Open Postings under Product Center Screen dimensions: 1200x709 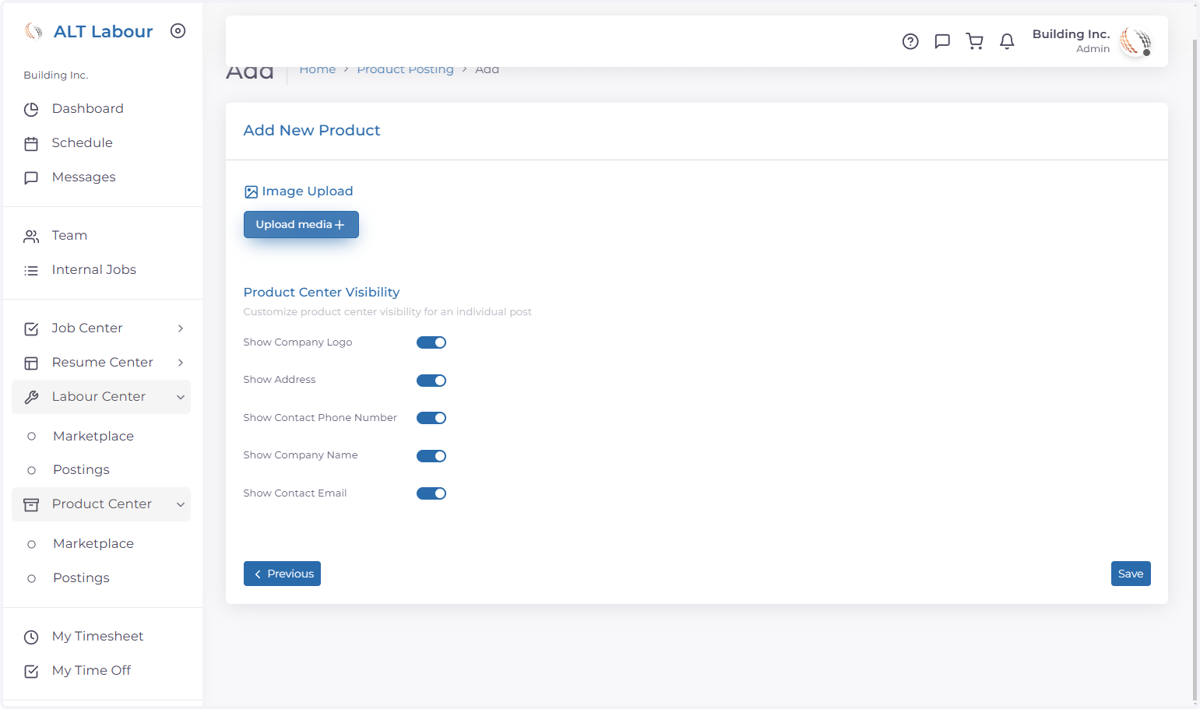coord(81,578)
